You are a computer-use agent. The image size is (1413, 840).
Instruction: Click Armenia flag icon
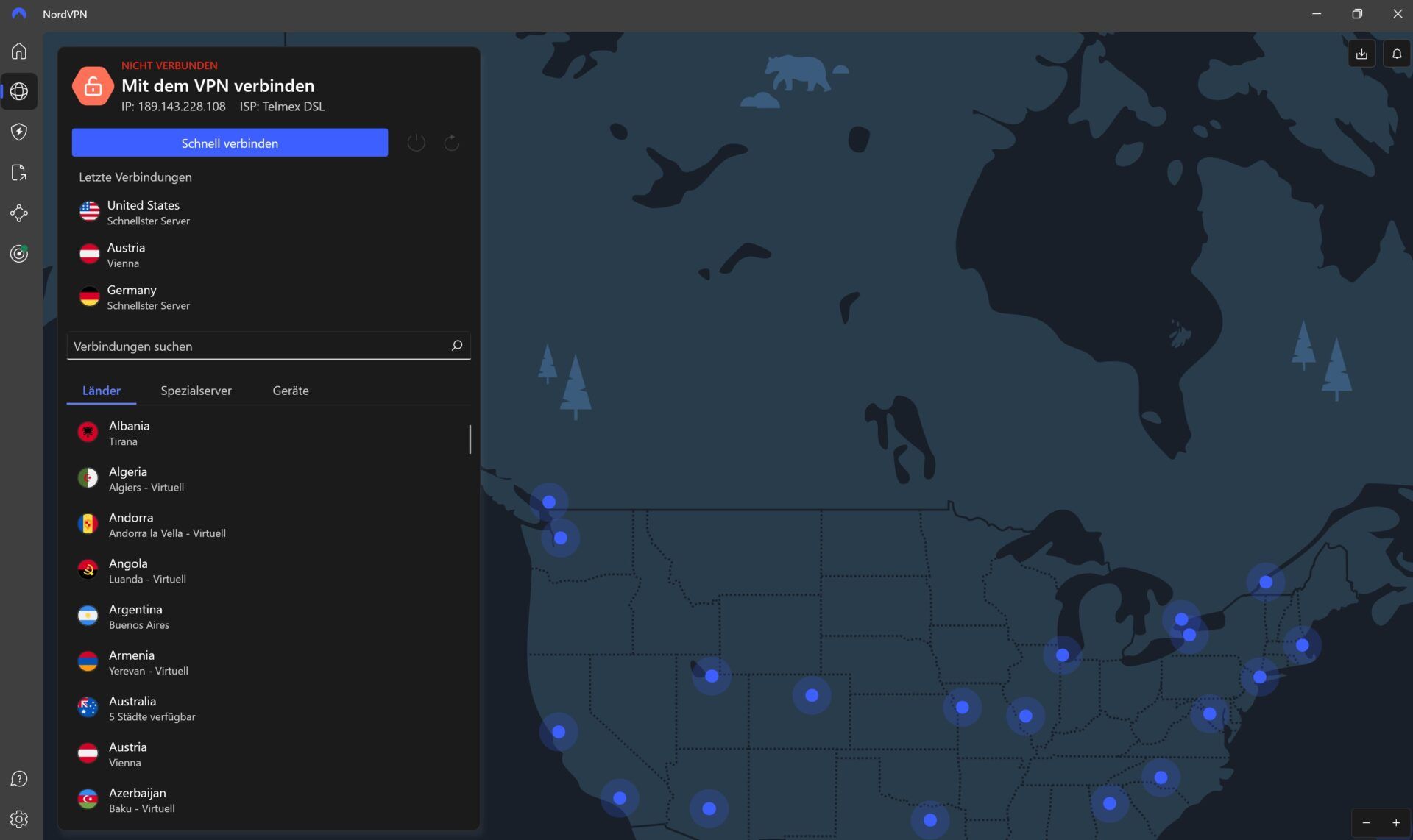pyautogui.click(x=88, y=662)
